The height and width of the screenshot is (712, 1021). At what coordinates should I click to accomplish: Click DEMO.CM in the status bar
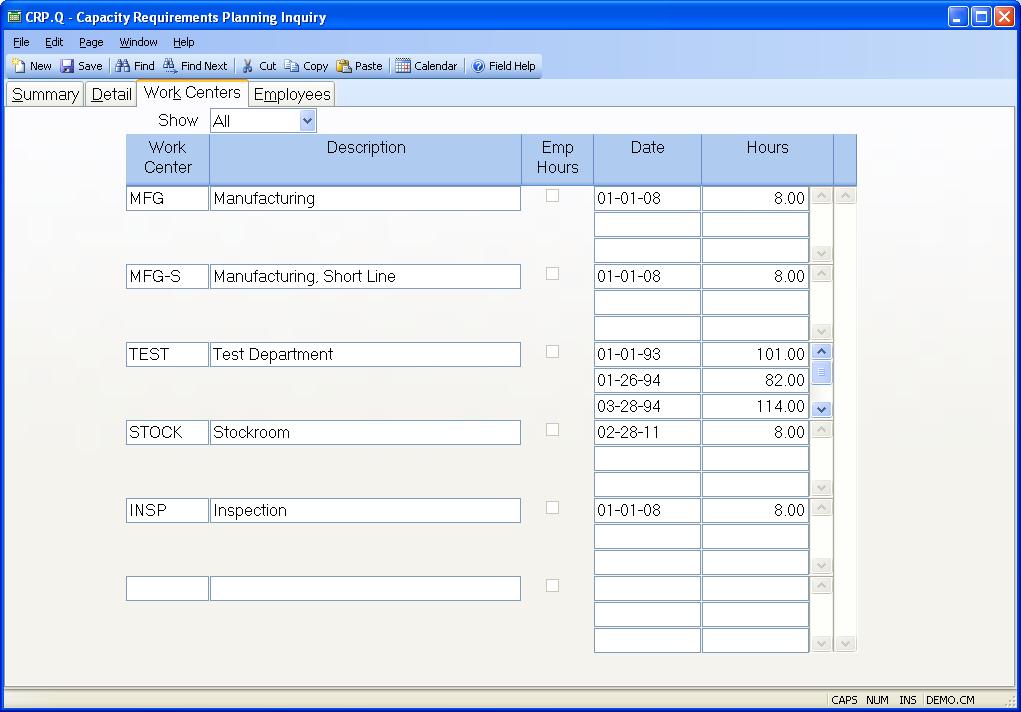click(950, 700)
